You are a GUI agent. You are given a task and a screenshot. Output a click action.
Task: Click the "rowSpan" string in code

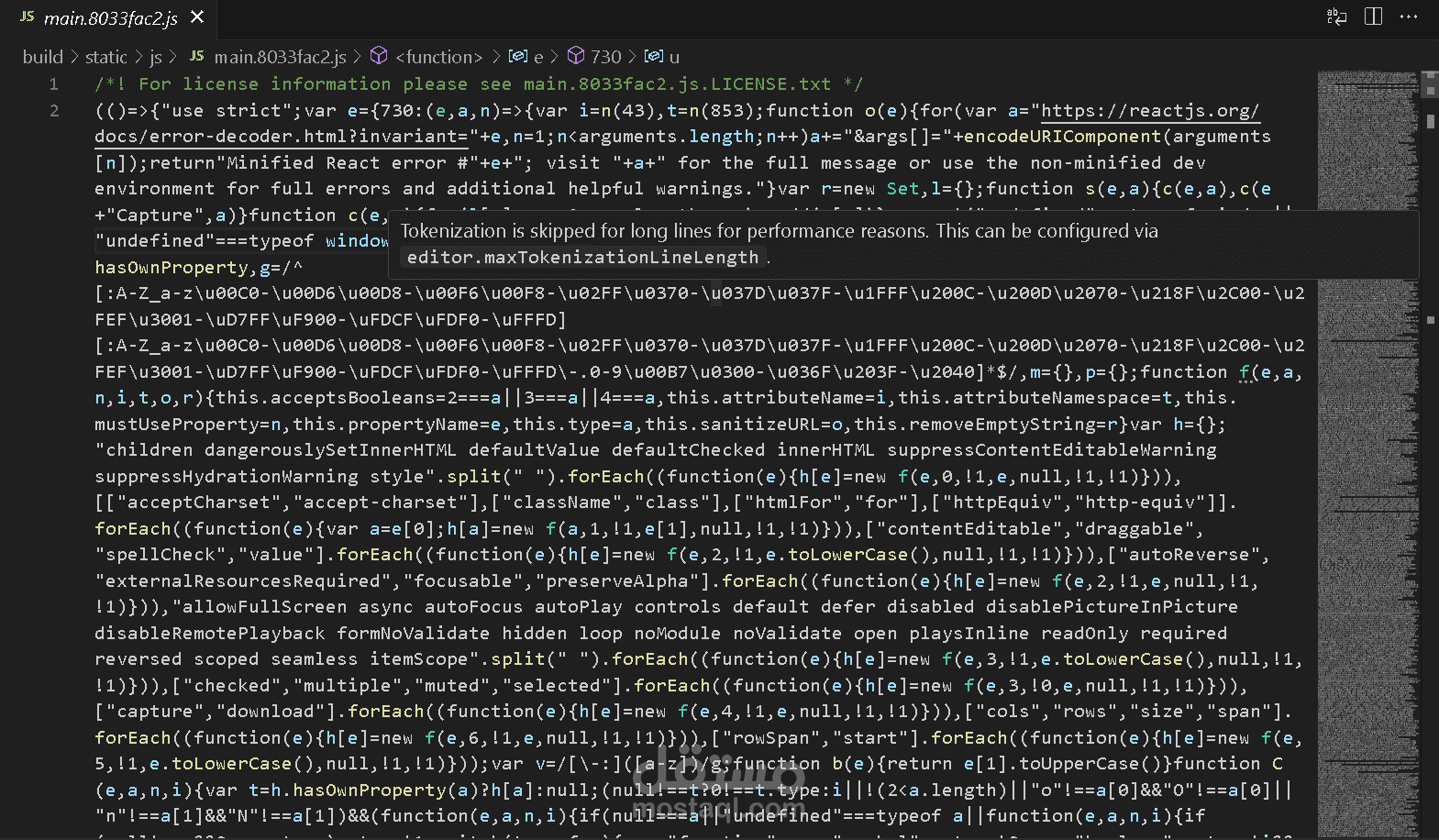click(x=766, y=738)
